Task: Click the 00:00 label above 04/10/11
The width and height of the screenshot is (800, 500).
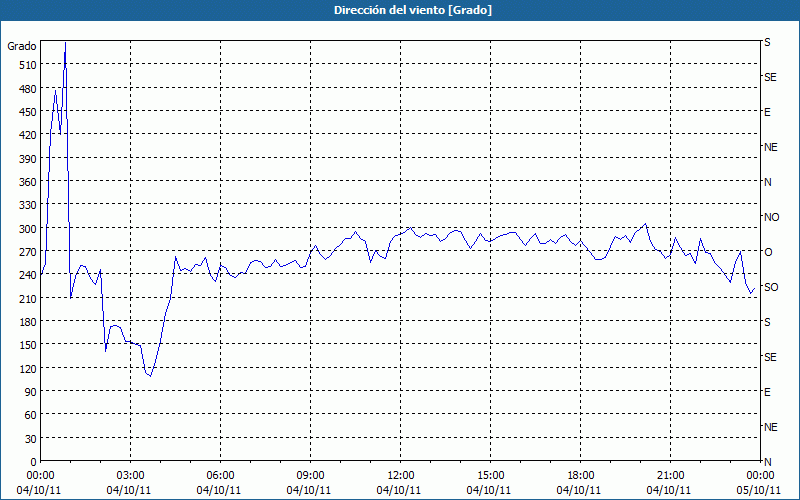Action: click(40, 476)
